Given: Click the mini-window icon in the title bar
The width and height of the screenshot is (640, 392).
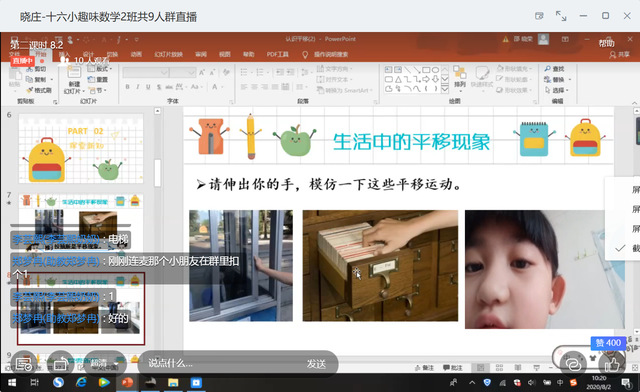Looking at the screenshot, I should (x=539, y=16).
